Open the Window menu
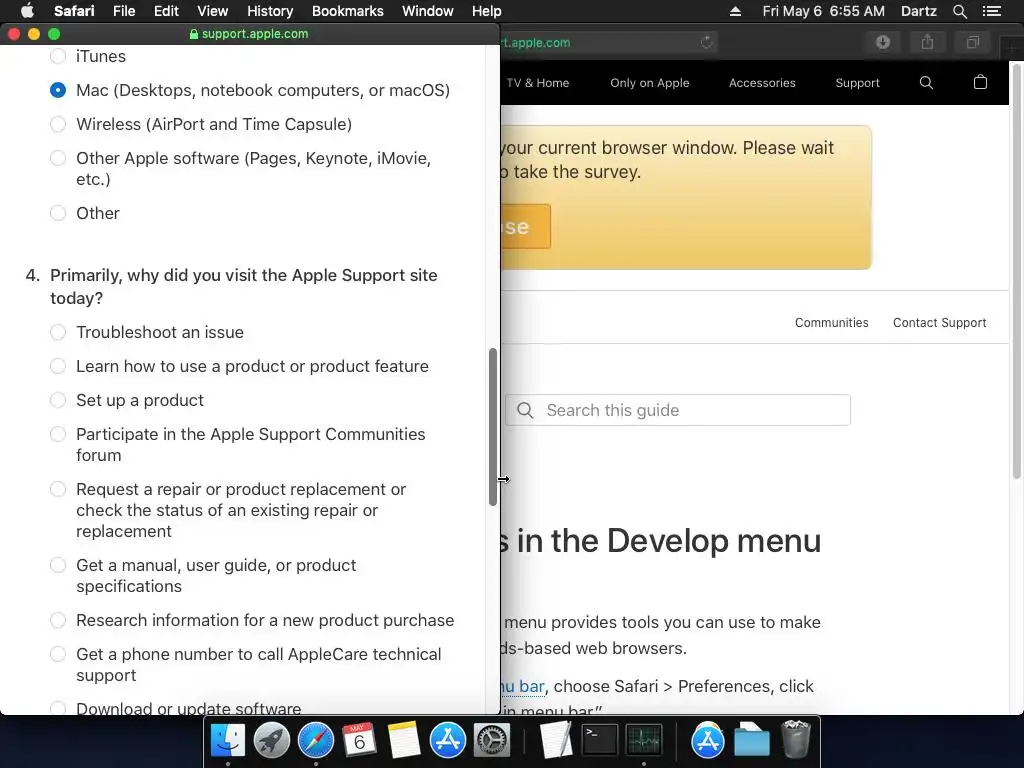The width and height of the screenshot is (1024, 768). [428, 11]
